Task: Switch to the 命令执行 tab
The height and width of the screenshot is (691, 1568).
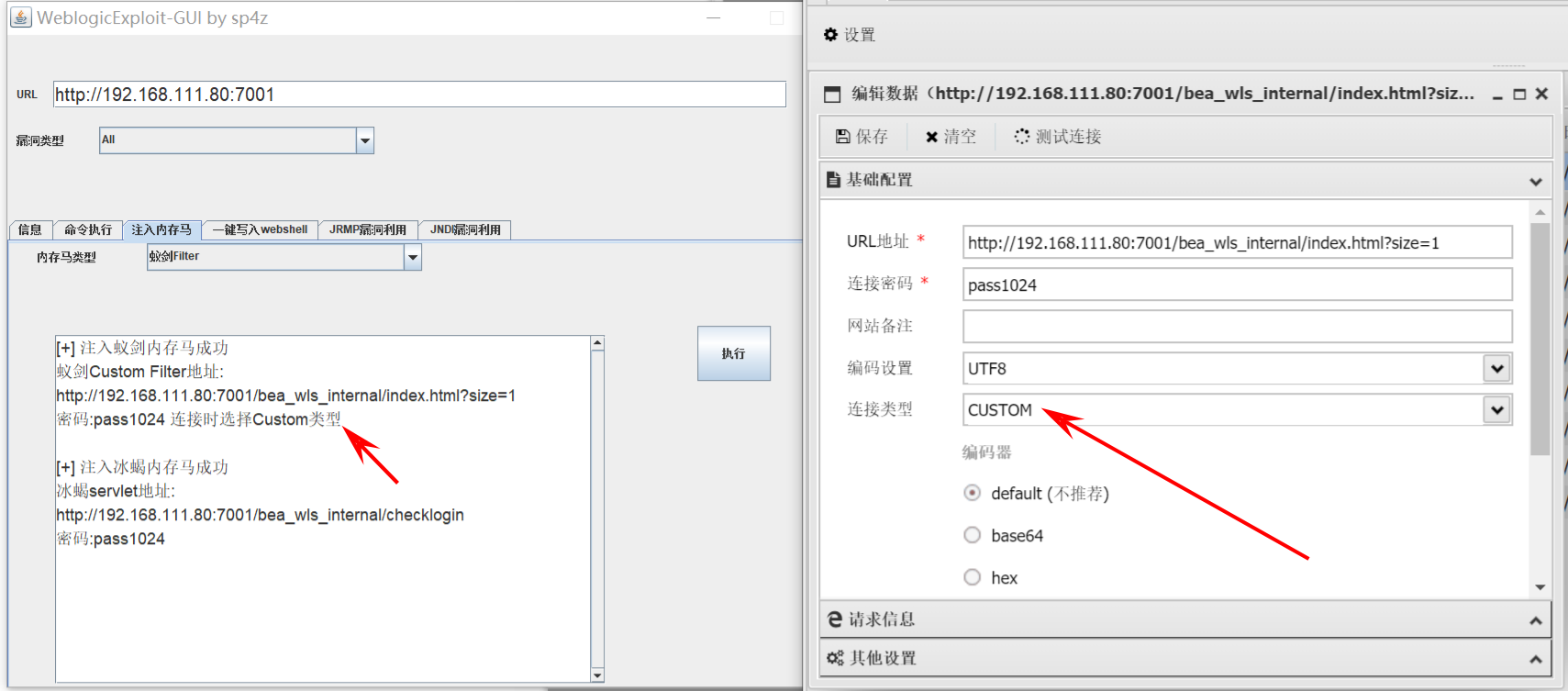Action: pos(88,230)
